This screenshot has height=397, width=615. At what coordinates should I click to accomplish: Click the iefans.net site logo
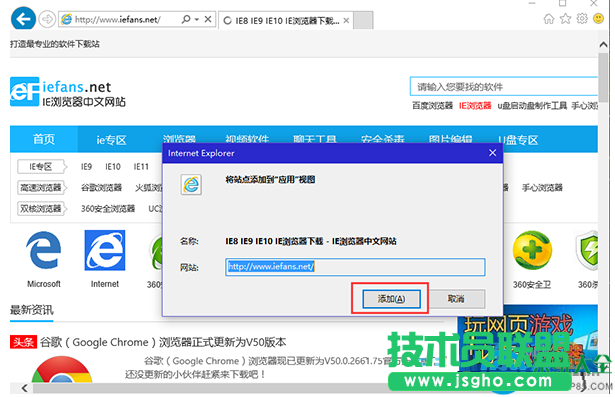click(x=67, y=92)
